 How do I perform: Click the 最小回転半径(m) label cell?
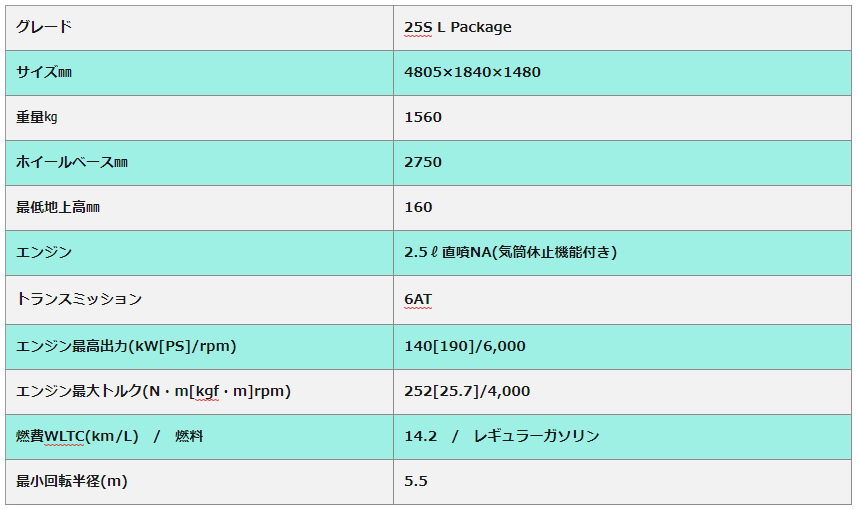[x=73, y=481]
